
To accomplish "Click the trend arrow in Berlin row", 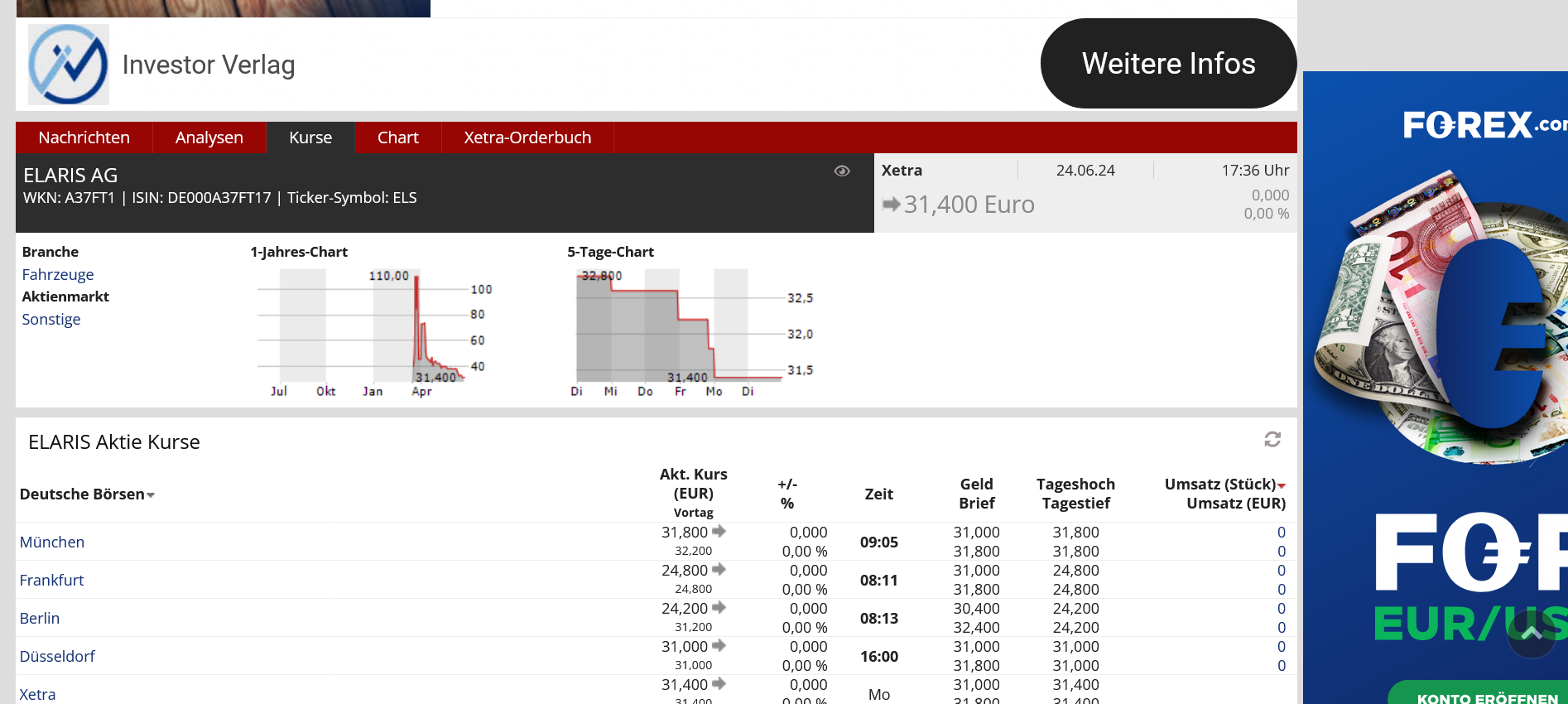I will [x=719, y=608].
